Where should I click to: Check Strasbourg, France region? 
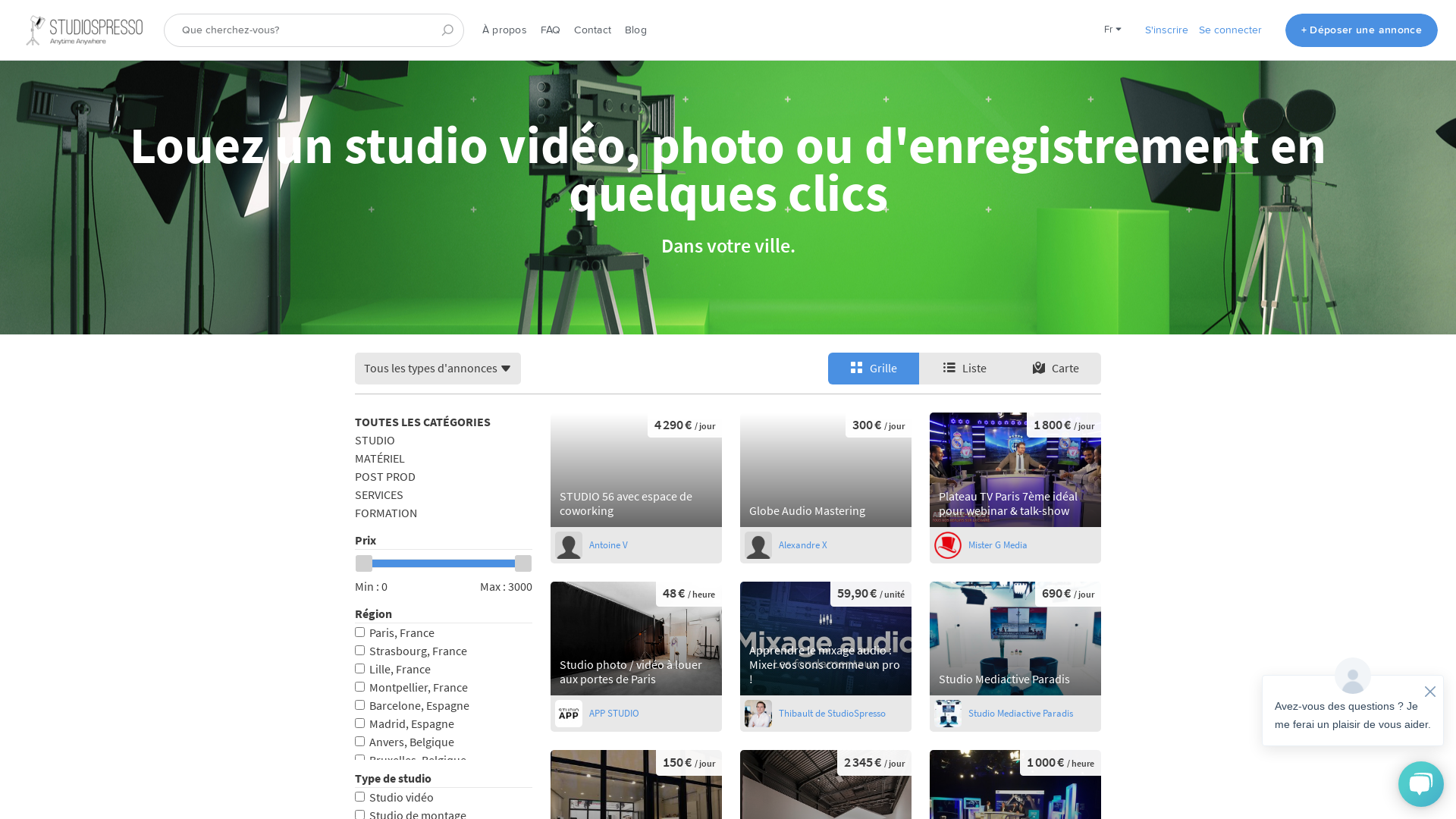coord(360,651)
